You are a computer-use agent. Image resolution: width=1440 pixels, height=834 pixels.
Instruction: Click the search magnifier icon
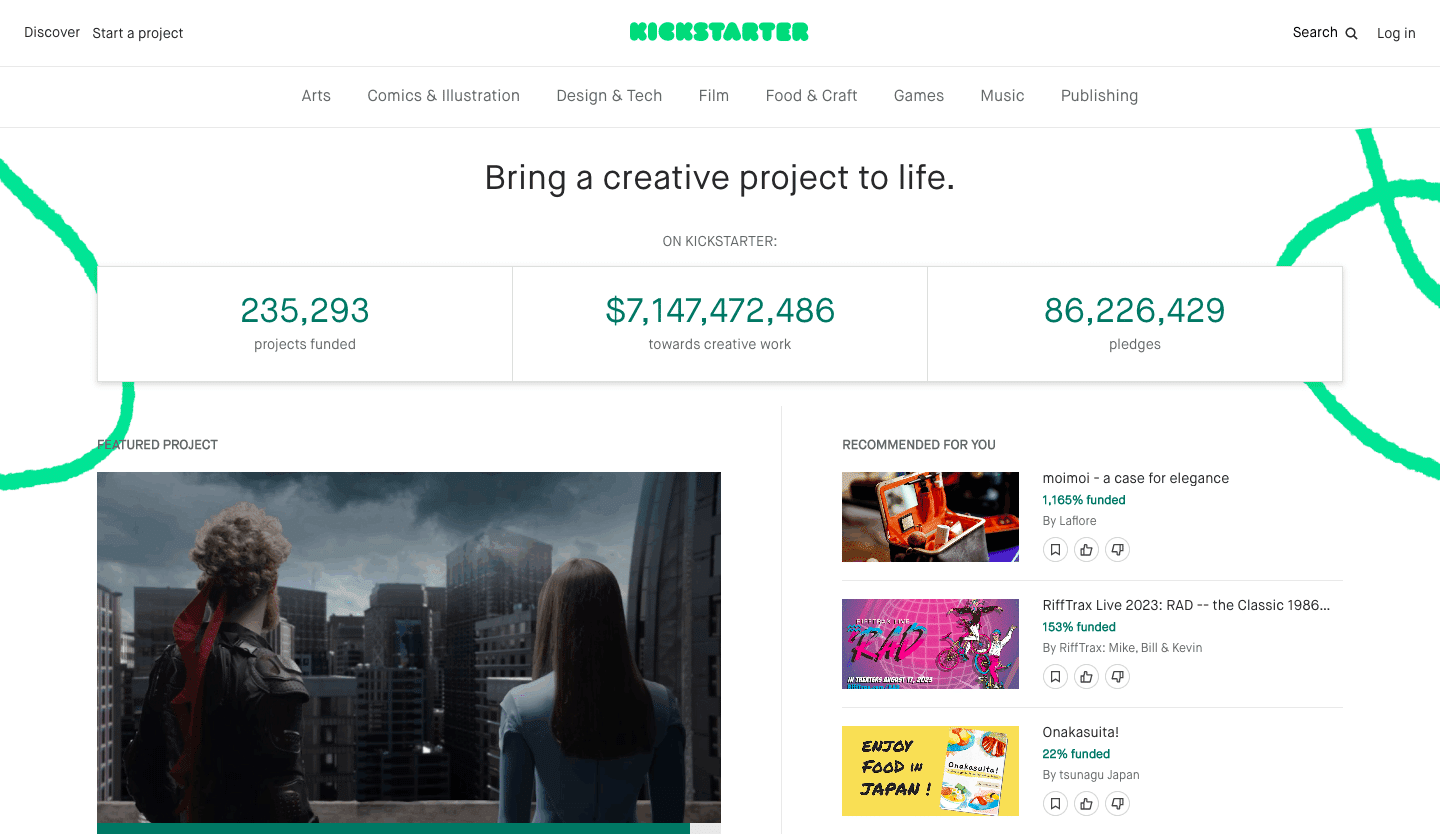[x=1351, y=33]
